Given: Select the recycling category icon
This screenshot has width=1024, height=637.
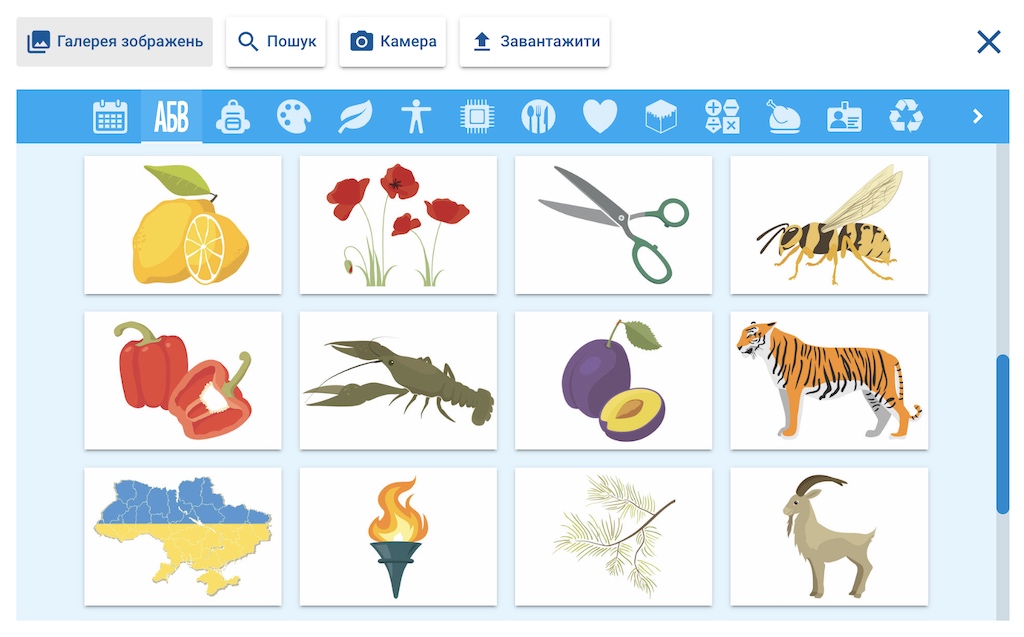Looking at the screenshot, I should point(906,117).
